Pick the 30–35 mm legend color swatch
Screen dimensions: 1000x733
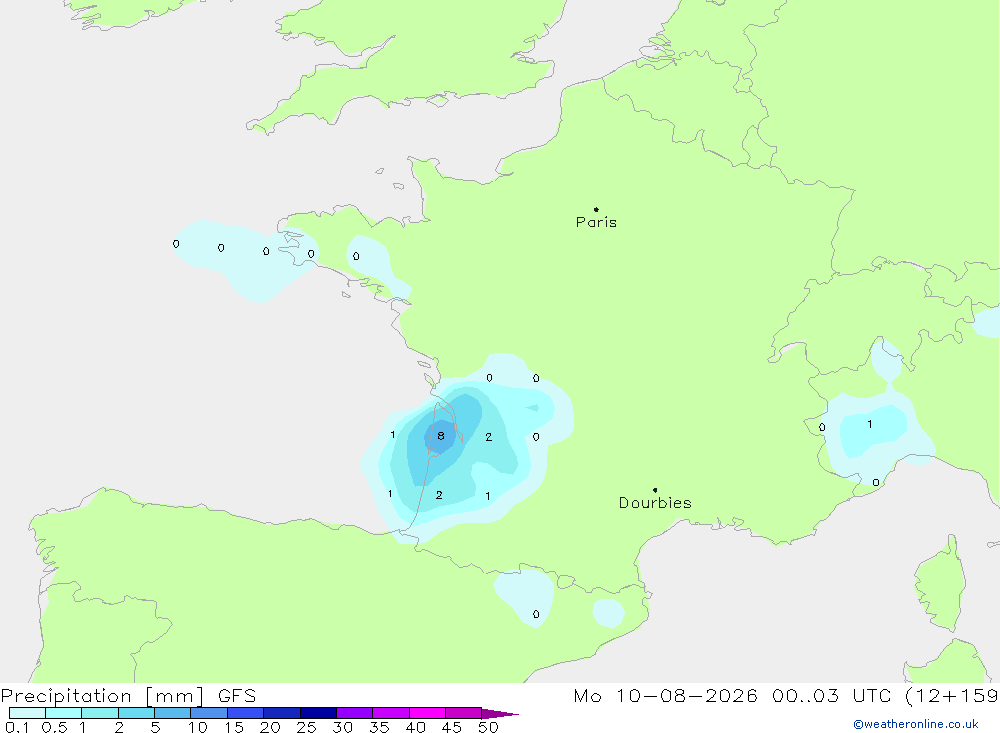click(355, 713)
